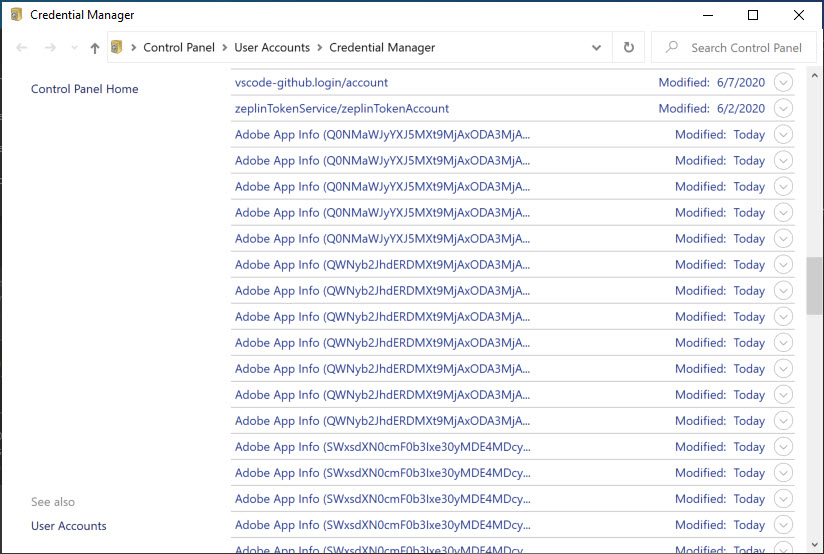Select the first Adobe App Info QWNyb2Jh row

512,264
